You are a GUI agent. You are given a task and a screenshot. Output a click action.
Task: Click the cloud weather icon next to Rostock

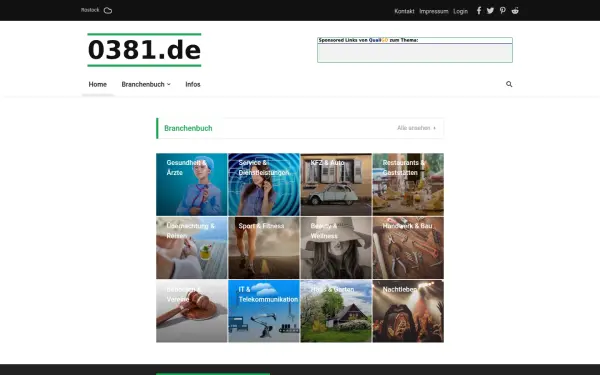(108, 10)
